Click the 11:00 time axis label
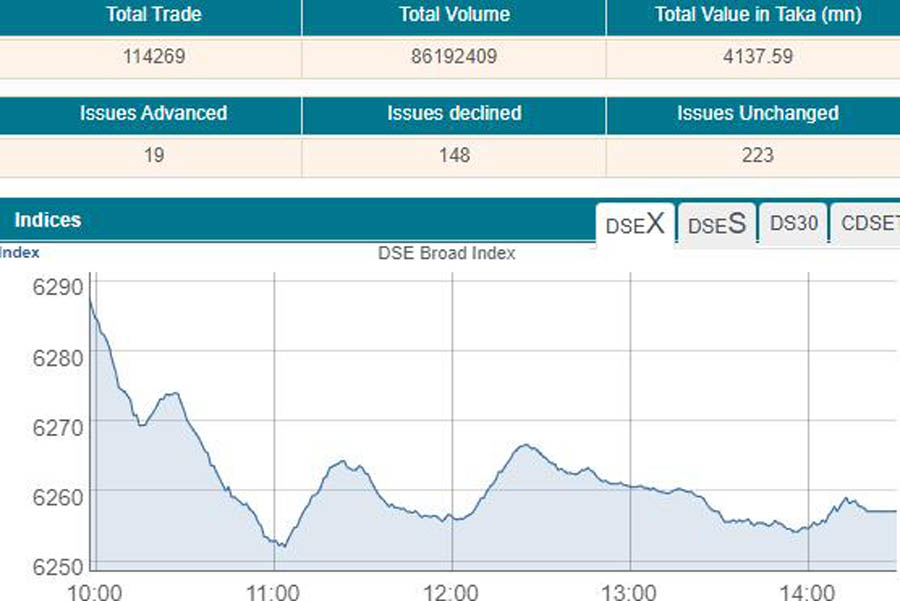Image resolution: width=900 pixels, height=601 pixels. [x=274, y=590]
